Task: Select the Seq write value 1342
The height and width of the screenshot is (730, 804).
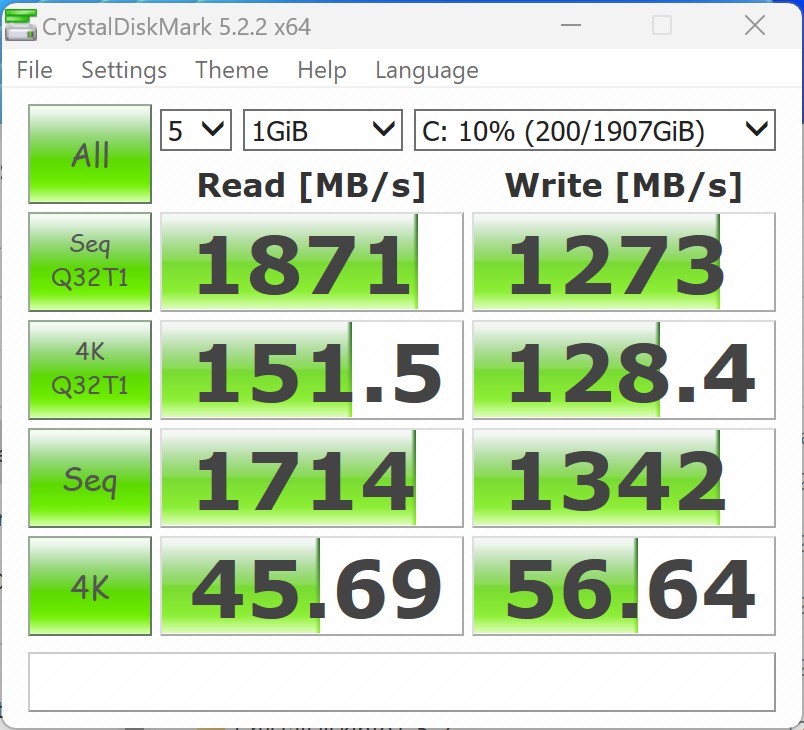Action: (624, 478)
